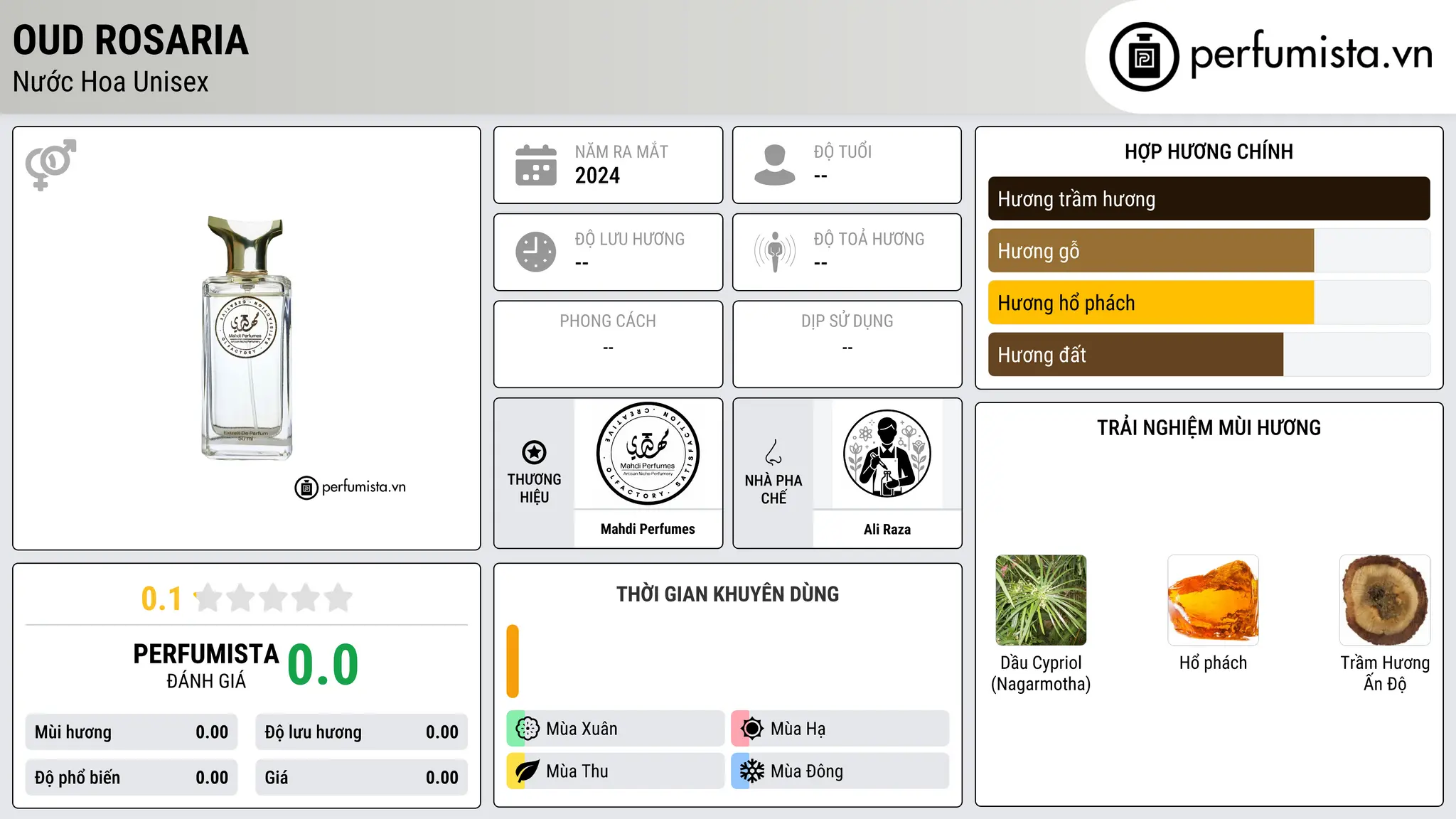This screenshot has width=1456, height=819.
Task: Open the Dầu Cypriol (Nagarmotha) note image
Action: pyautogui.click(x=1041, y=600)
